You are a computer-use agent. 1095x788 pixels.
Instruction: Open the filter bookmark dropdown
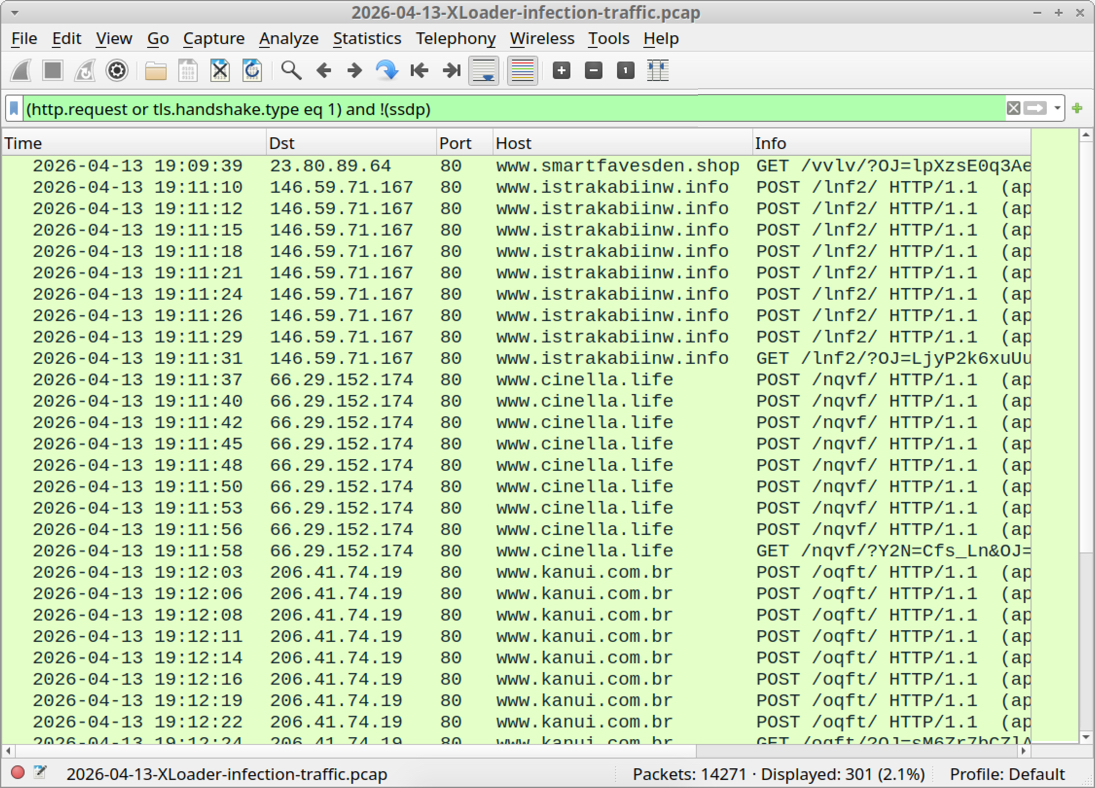point(14,108)
